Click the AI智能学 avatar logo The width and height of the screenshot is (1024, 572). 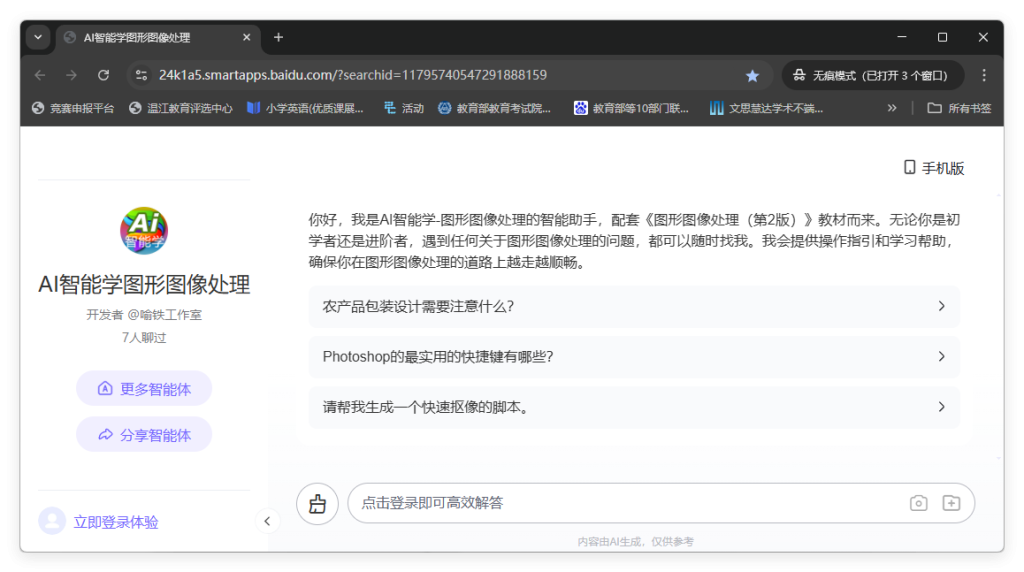[144, 231]
